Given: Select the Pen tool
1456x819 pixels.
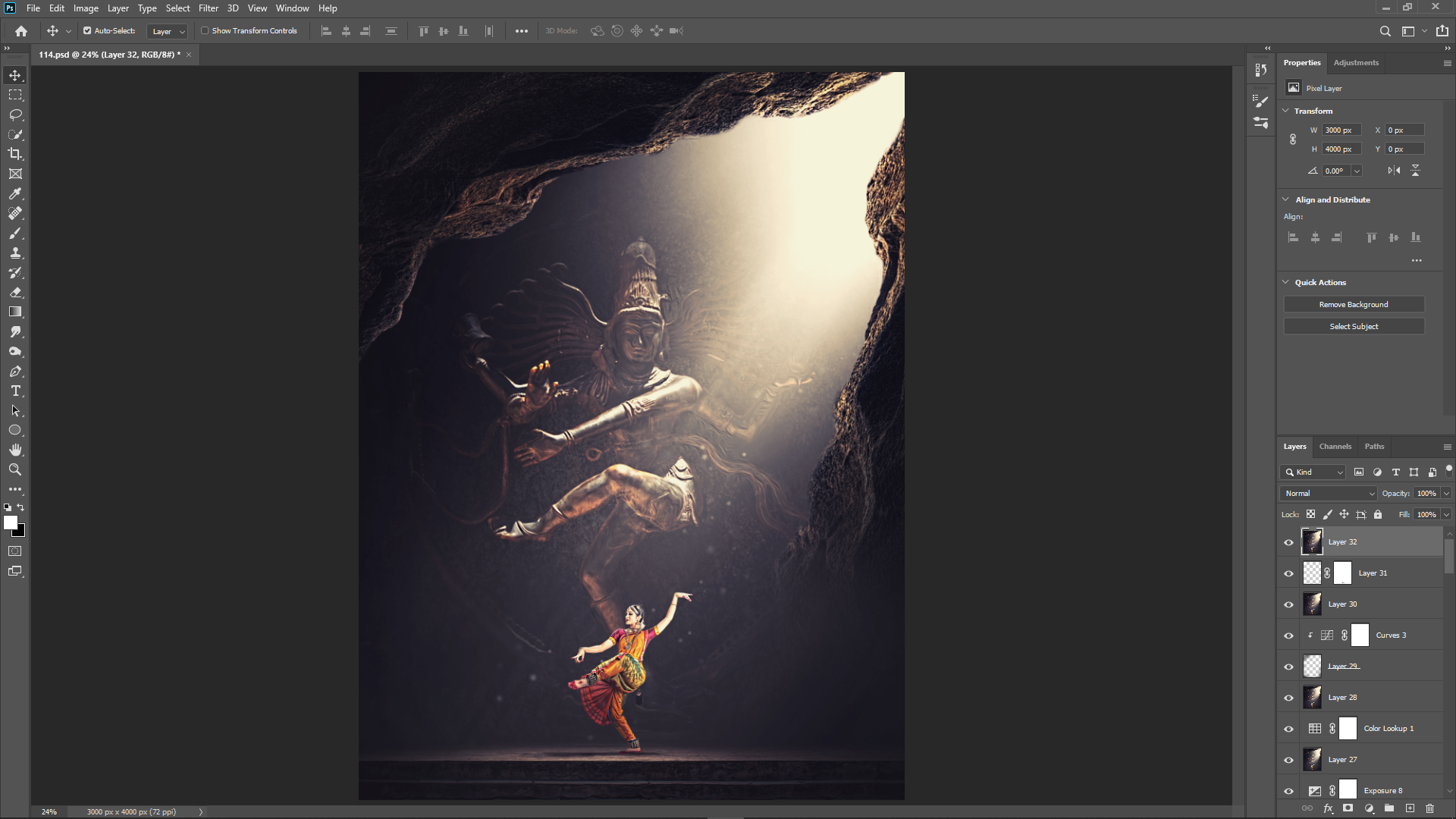Looking at the screenshot, I should coord(15,371).
